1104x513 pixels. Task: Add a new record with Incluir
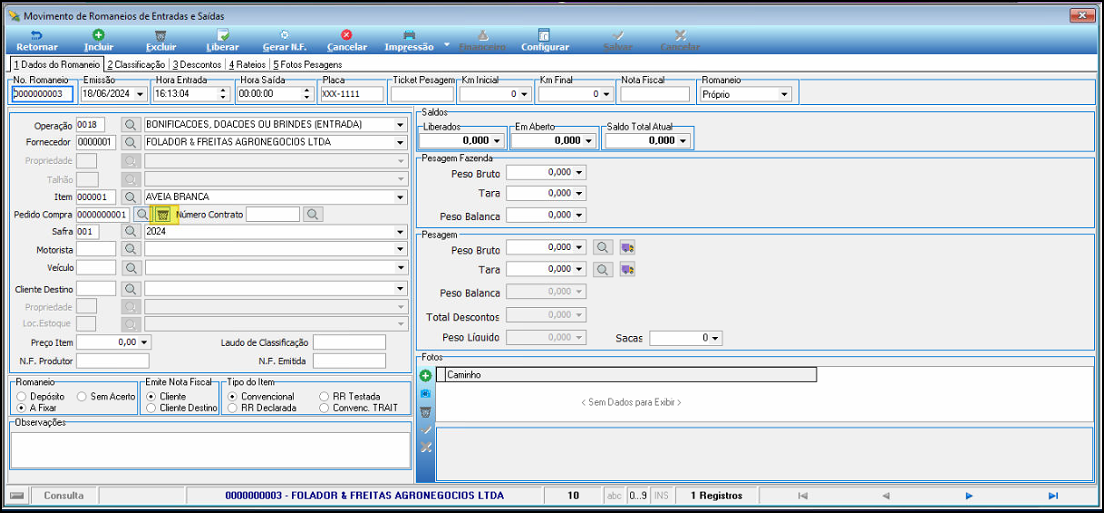pos(99,41)
